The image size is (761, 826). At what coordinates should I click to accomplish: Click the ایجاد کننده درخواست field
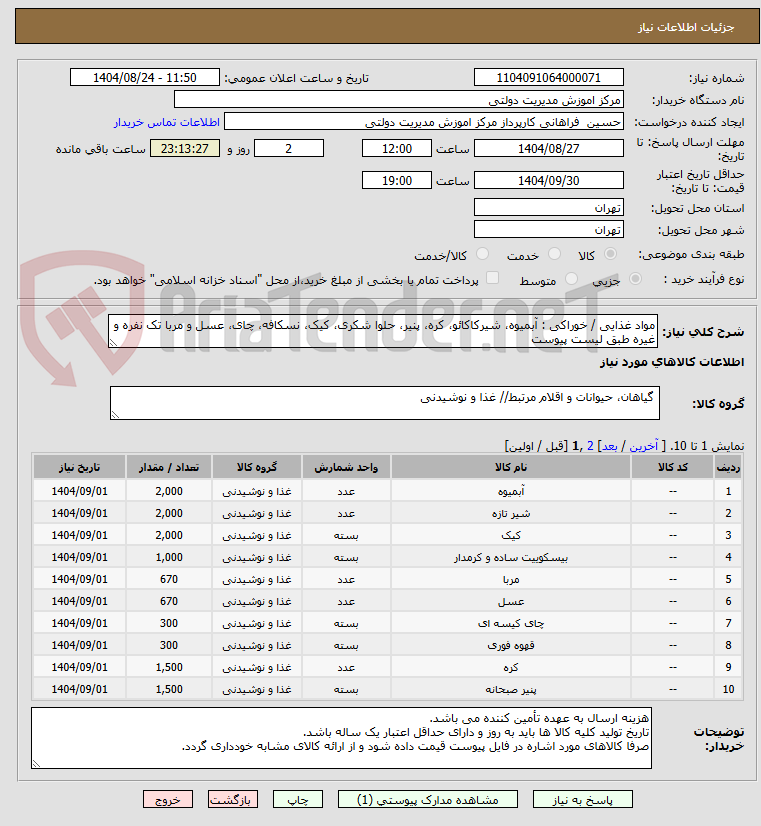[423, 122]
